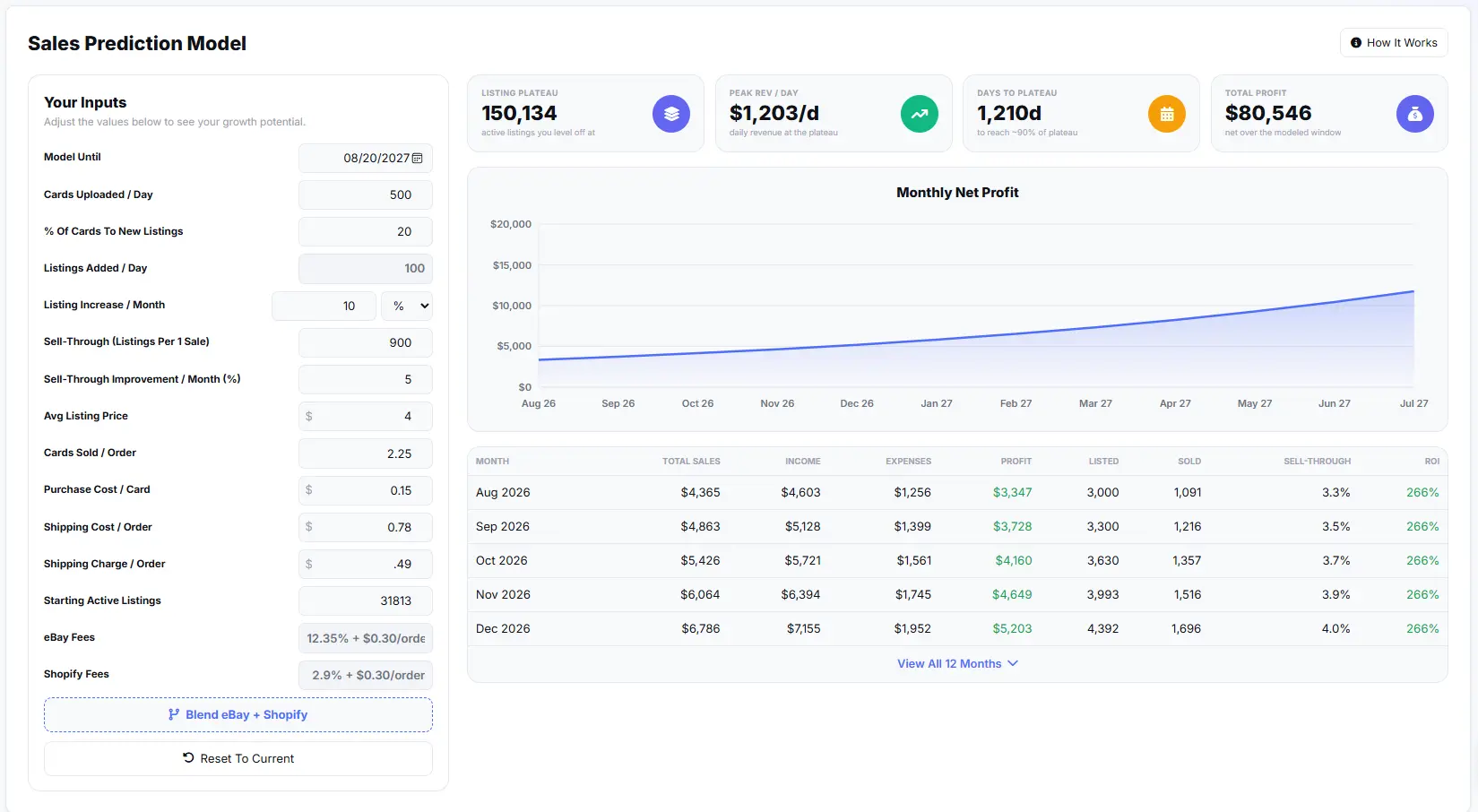Click the Blend eBay + Shopify button
This screenshot has width=1478, height=812.
click(x=238, y=714)
